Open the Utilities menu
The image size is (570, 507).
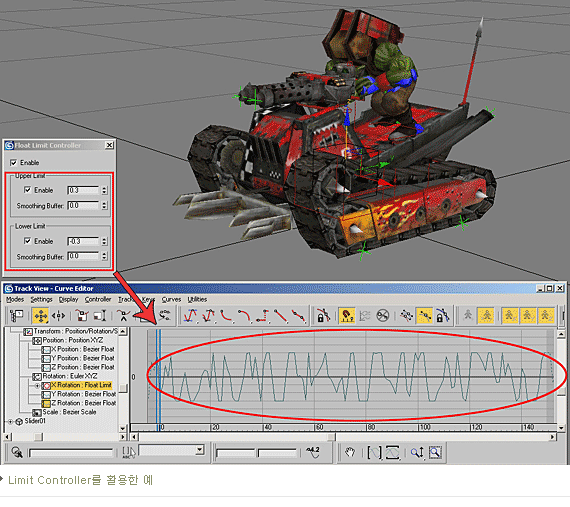coord(197,299)
